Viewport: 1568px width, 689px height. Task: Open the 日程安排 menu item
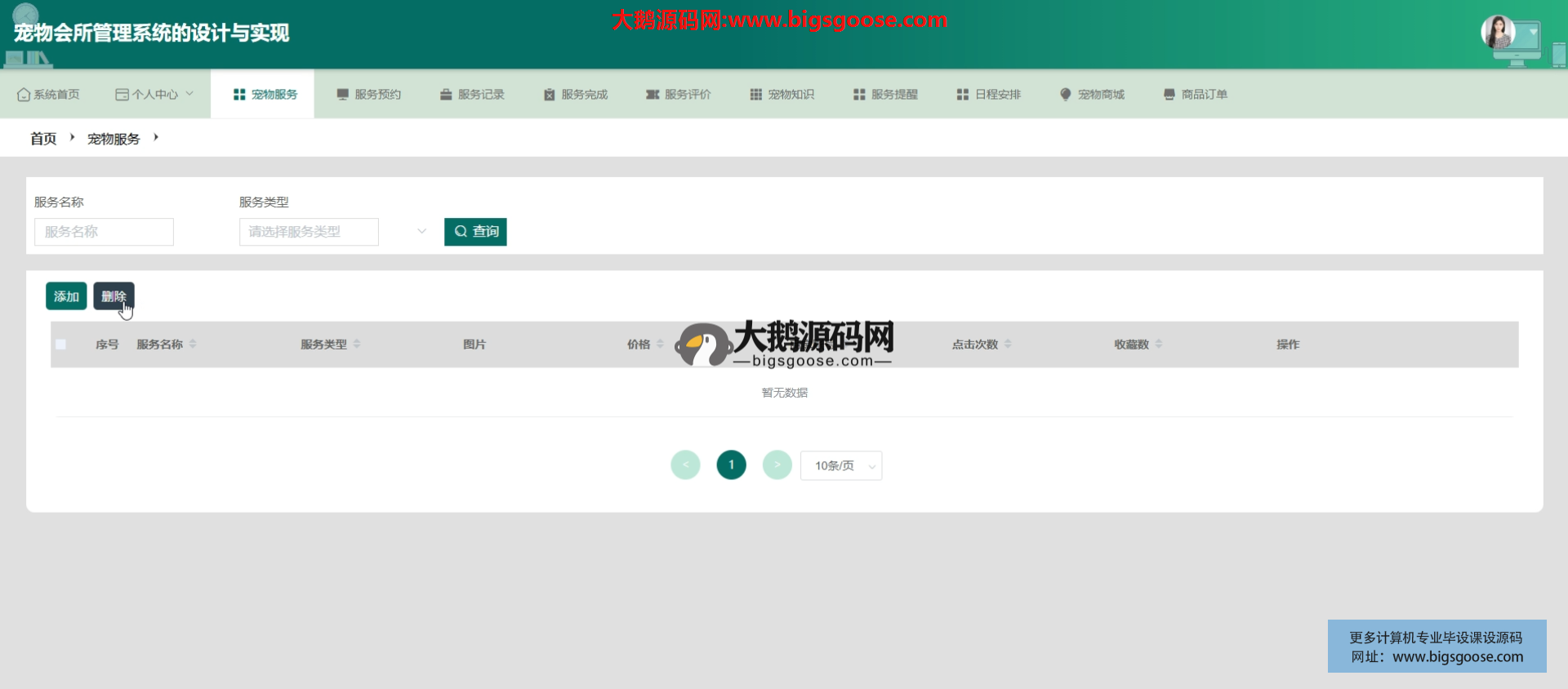point(989,95)
